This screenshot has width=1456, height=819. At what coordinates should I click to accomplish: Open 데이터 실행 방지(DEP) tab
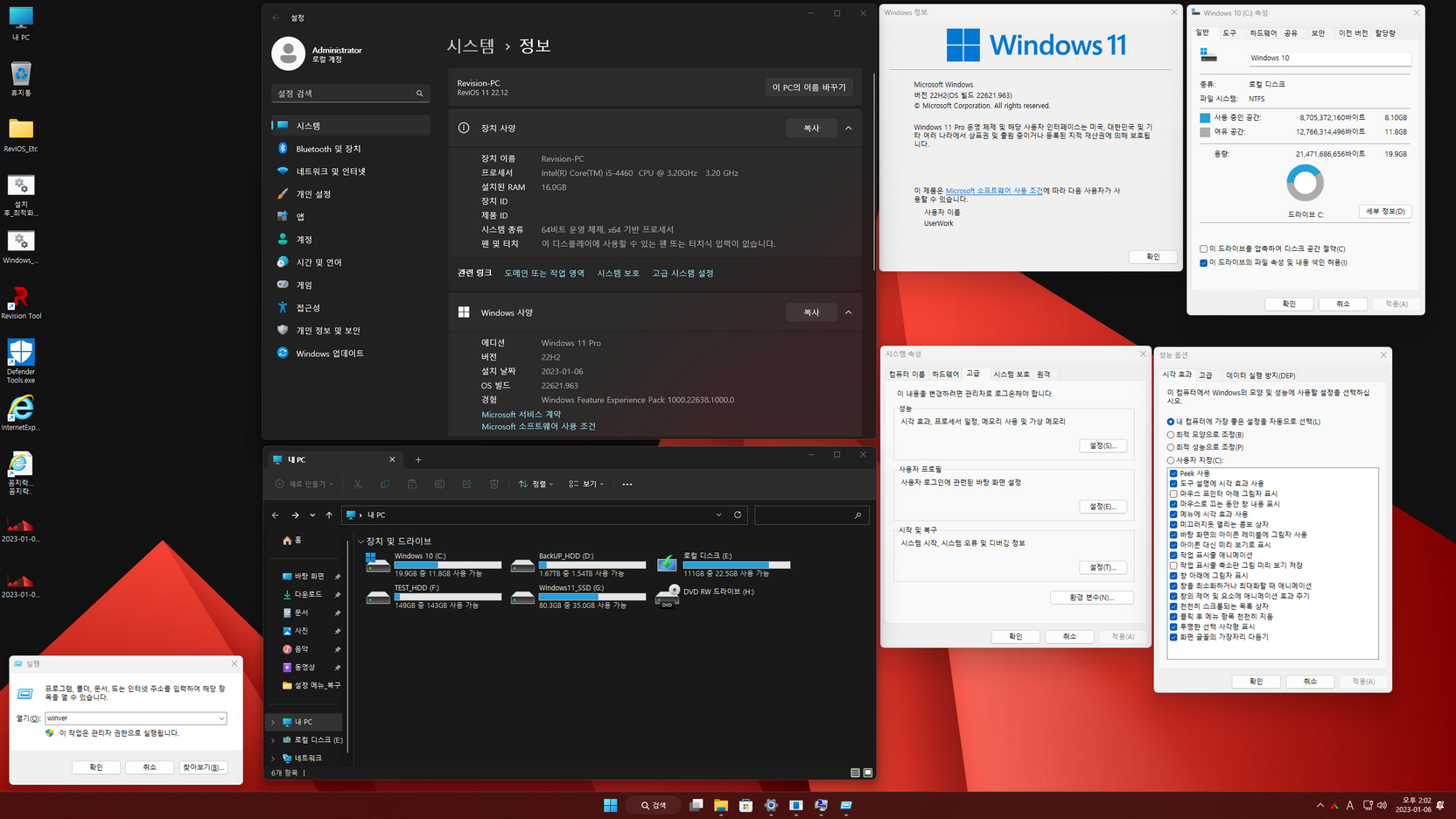pyautogui.click(x=1261, y=375)
